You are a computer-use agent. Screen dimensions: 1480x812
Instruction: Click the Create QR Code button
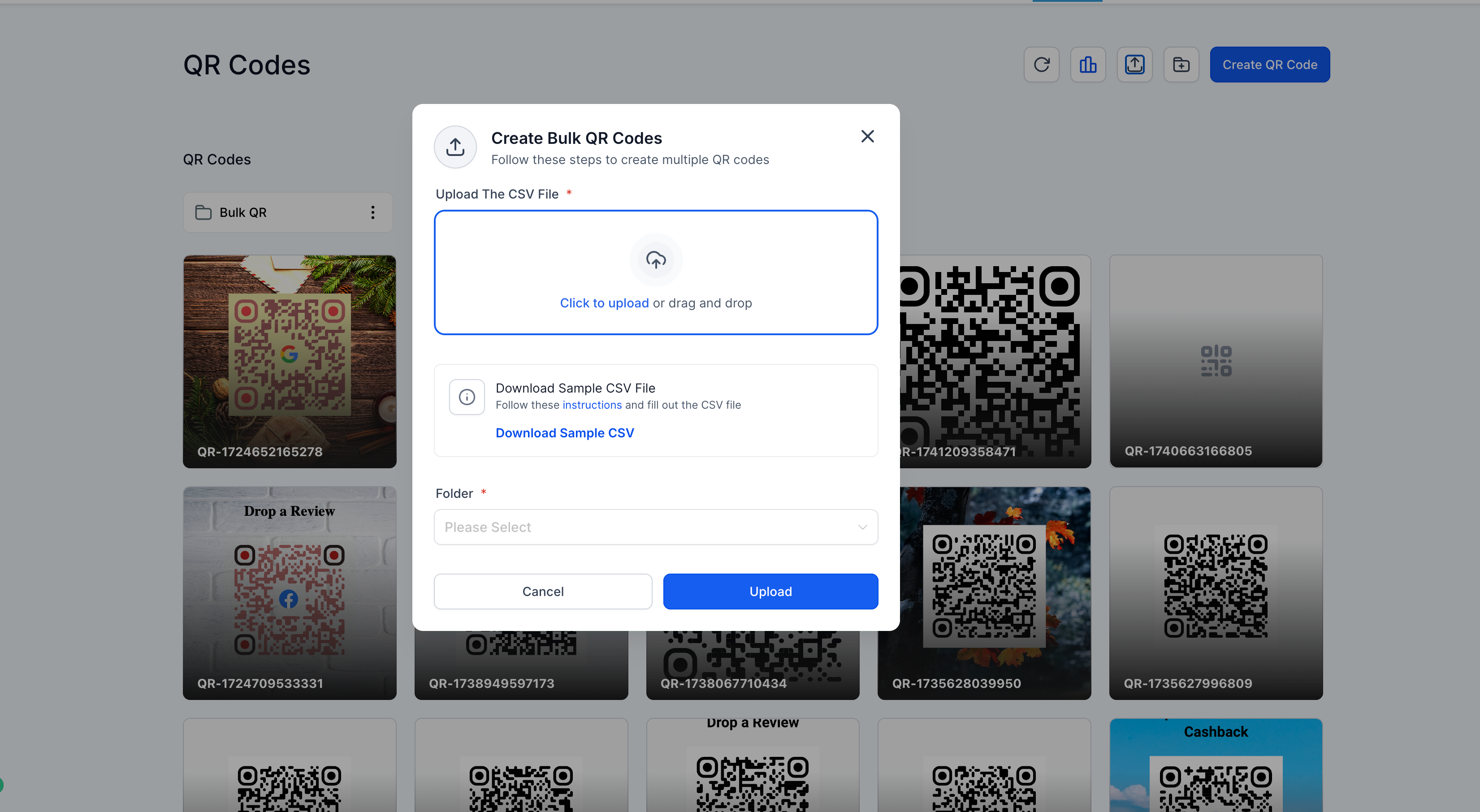click(x=1269, y=65)
